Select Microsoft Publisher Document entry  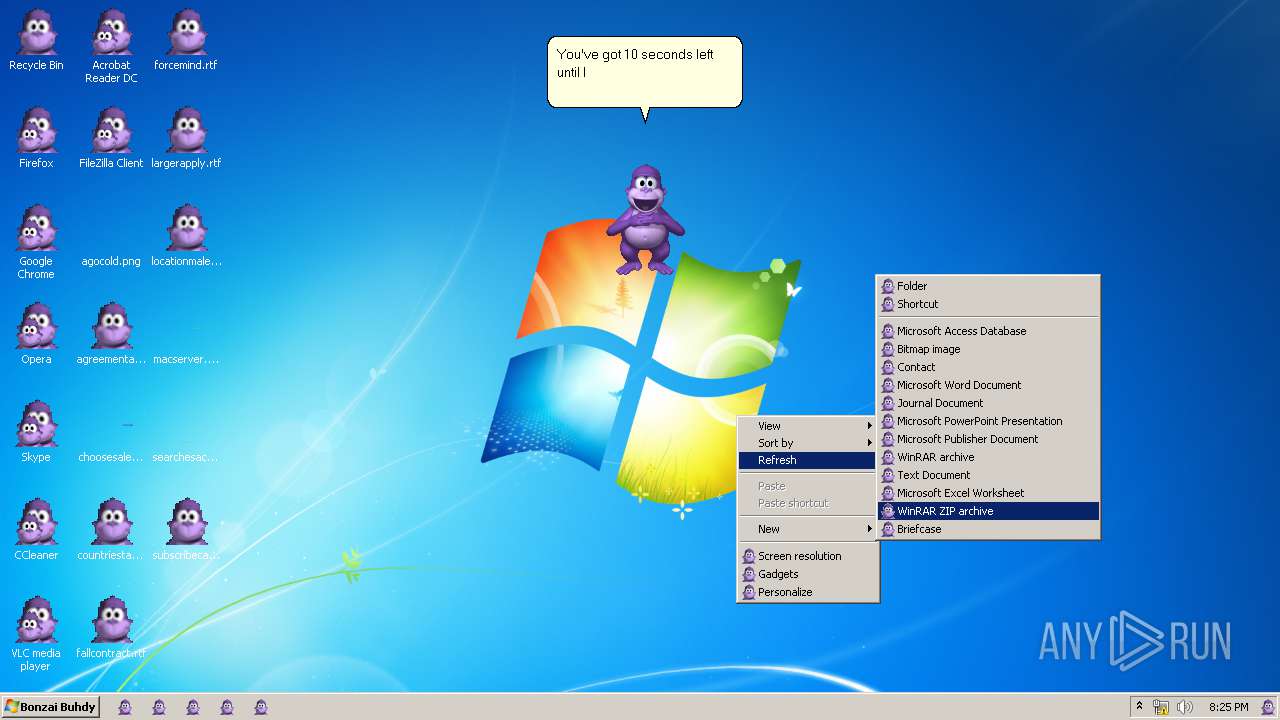click(988, 439)
